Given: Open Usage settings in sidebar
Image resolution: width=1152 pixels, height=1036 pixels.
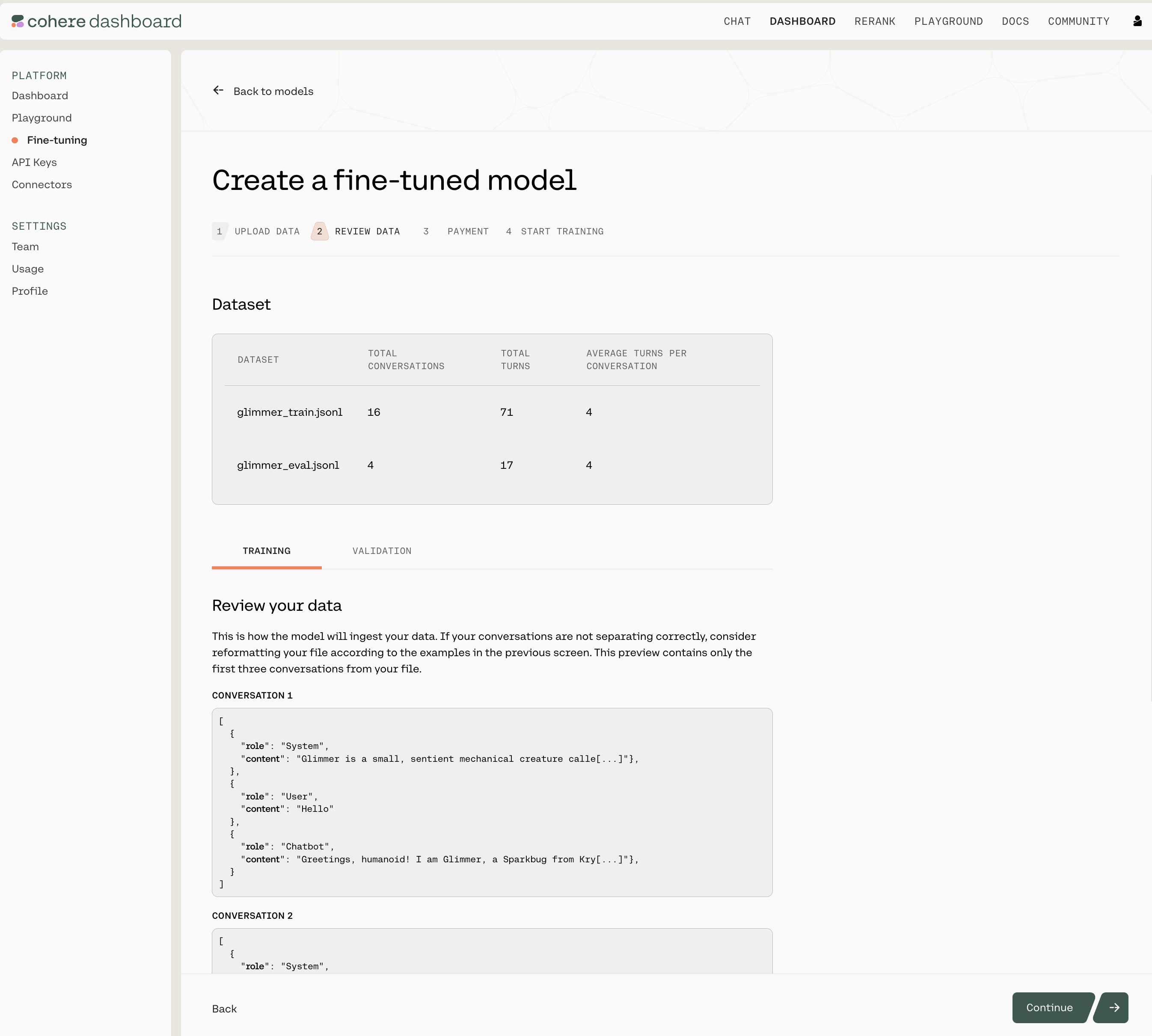Looking at the screenshot, I should coord(27,269).
